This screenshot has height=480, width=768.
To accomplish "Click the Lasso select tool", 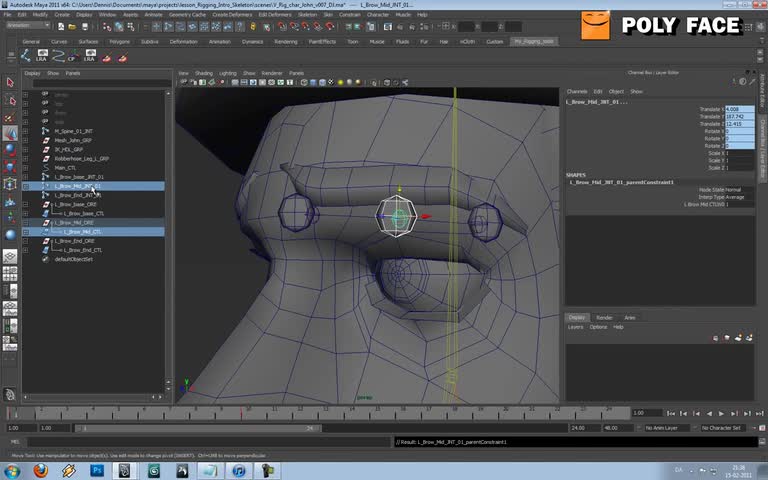I will (x=10, y=99).
